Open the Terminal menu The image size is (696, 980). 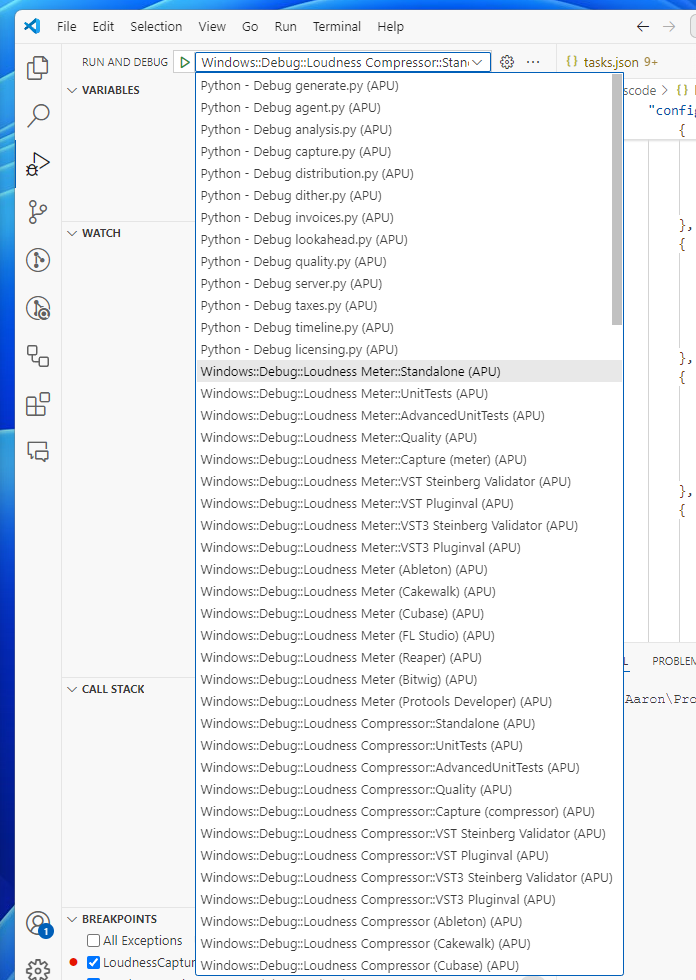coord(337,27)
